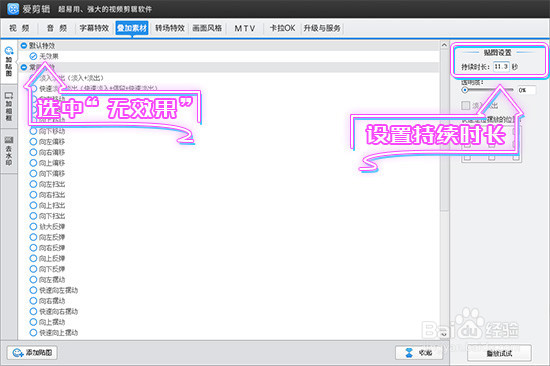Click the 添加贴图 button
This screenshot has height=366, width=550.
pyautogui.click(x=32, y=353)
